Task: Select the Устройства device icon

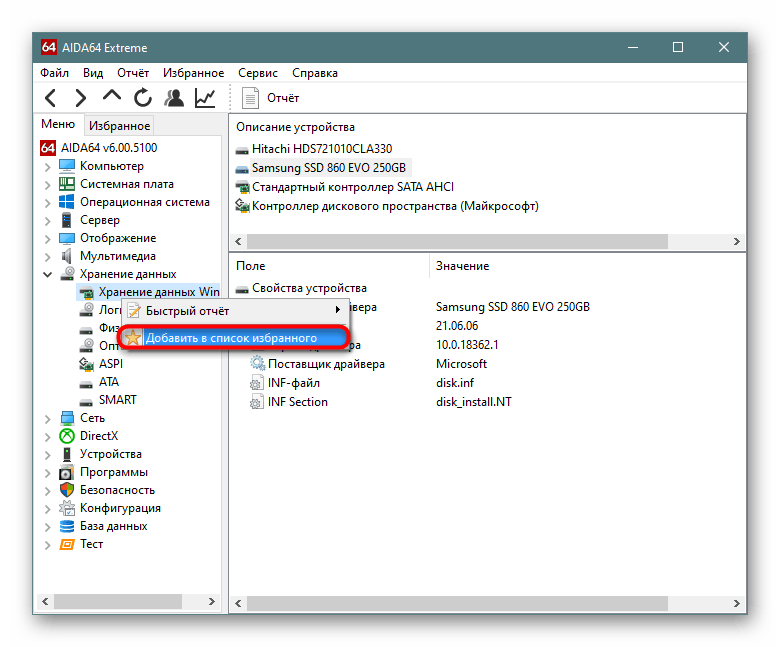Action: point(67,454)
